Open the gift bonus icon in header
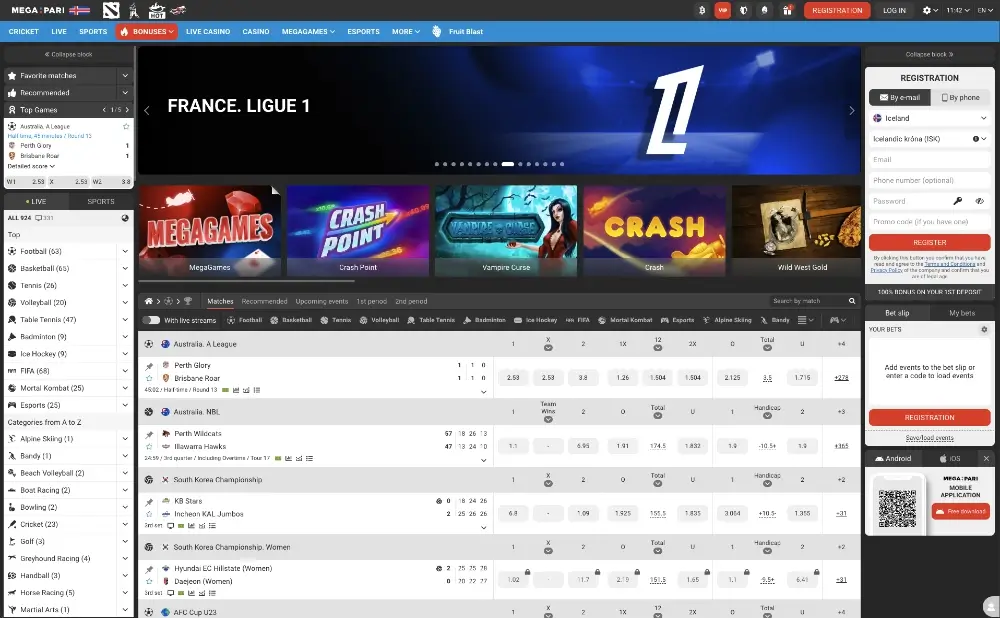This screenshot has height=618, width=1000. 787,10
